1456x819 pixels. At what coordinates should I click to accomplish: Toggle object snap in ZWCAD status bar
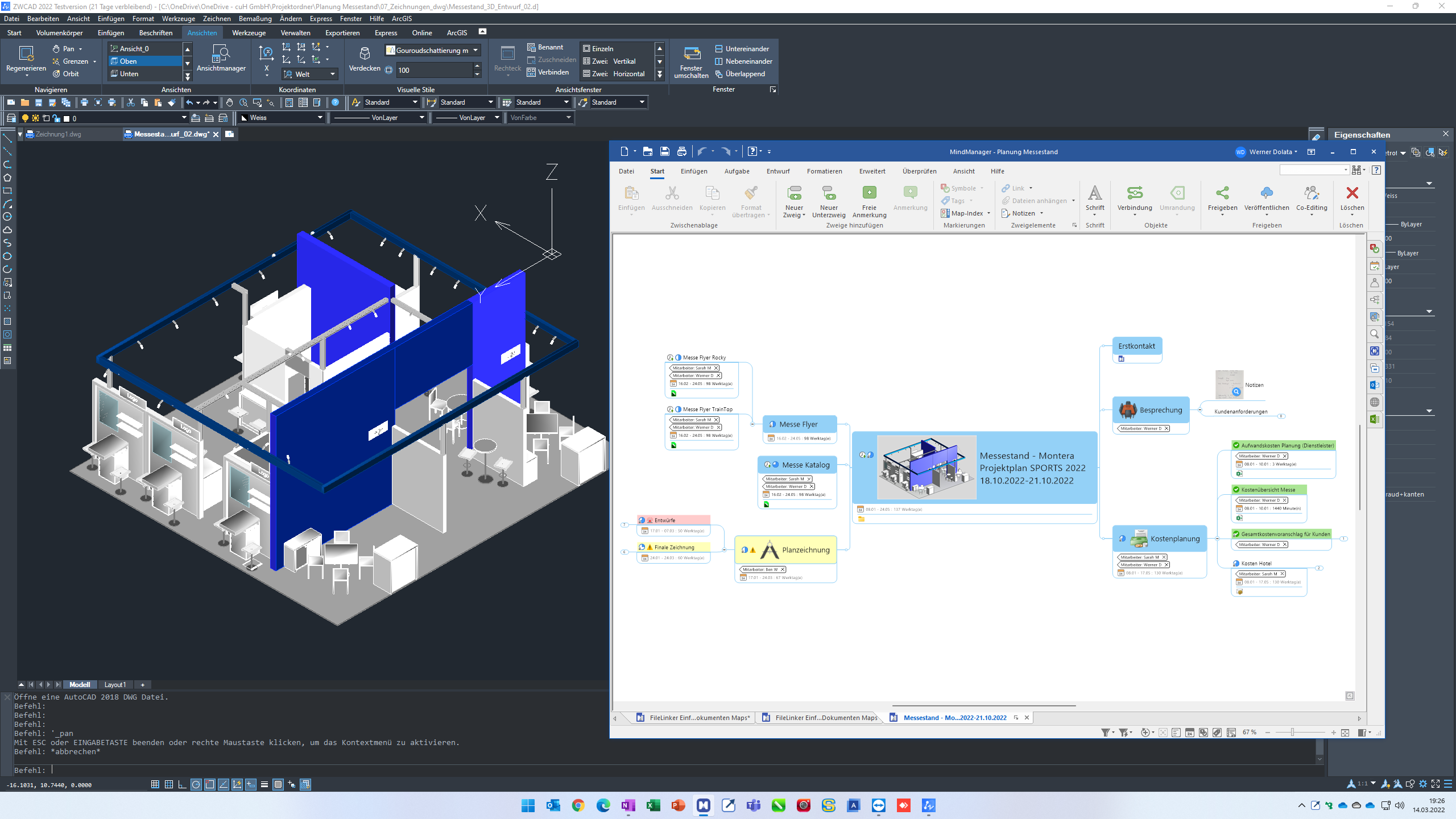210,785
